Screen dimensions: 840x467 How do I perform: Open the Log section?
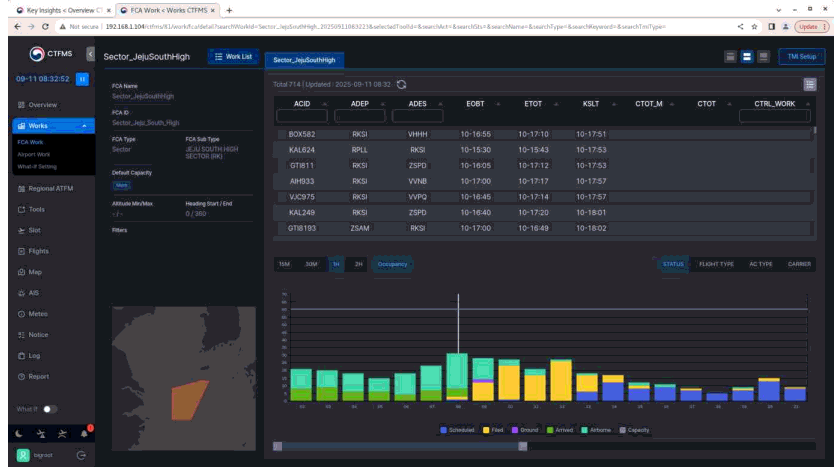click(29, 356)
